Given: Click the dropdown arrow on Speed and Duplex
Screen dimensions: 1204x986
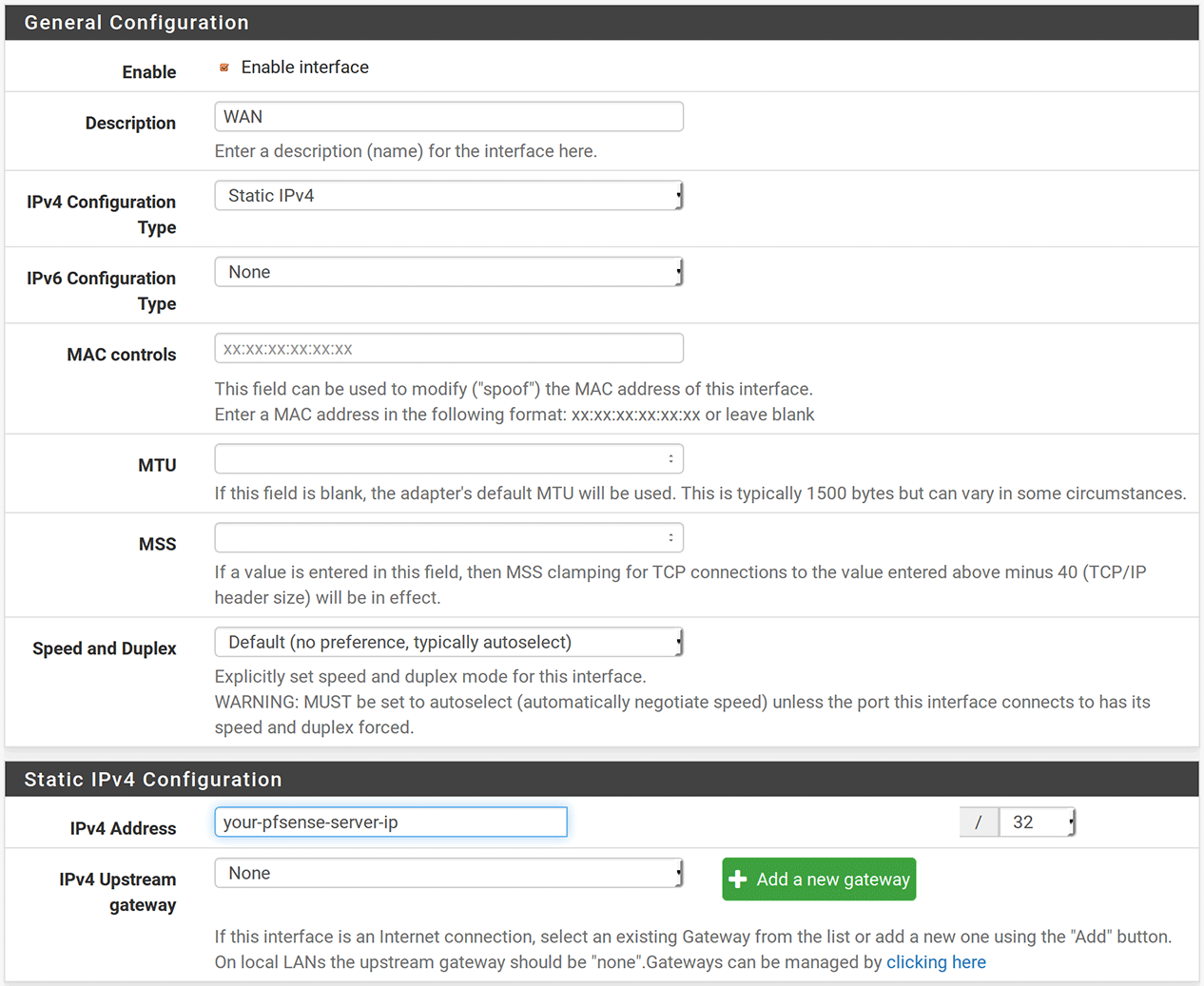Looking at the screenshot, I should (x=676, y=641).
